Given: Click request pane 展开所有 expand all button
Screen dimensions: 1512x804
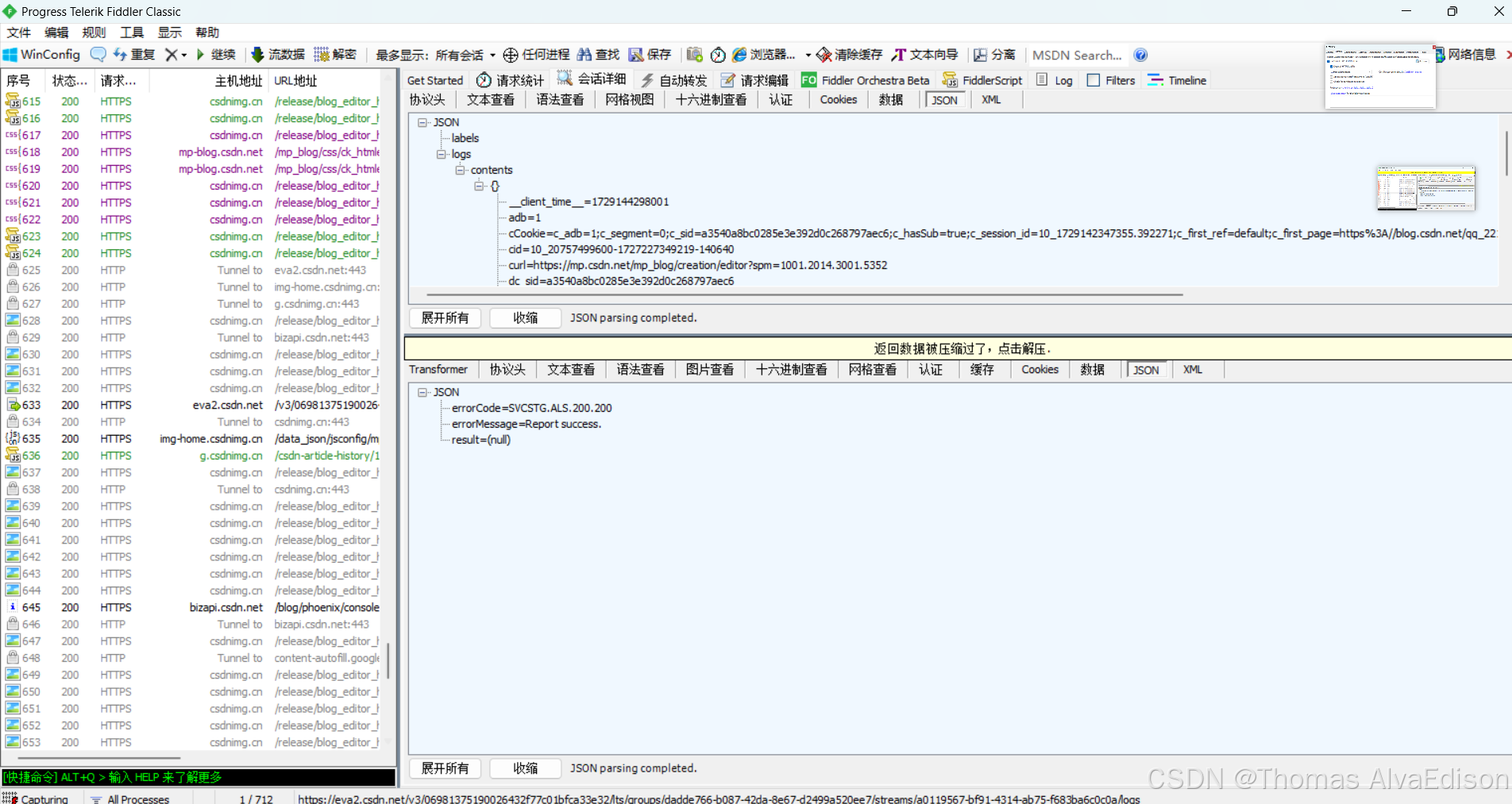Looking at the screenshot, I should click(x=445, y=317).
